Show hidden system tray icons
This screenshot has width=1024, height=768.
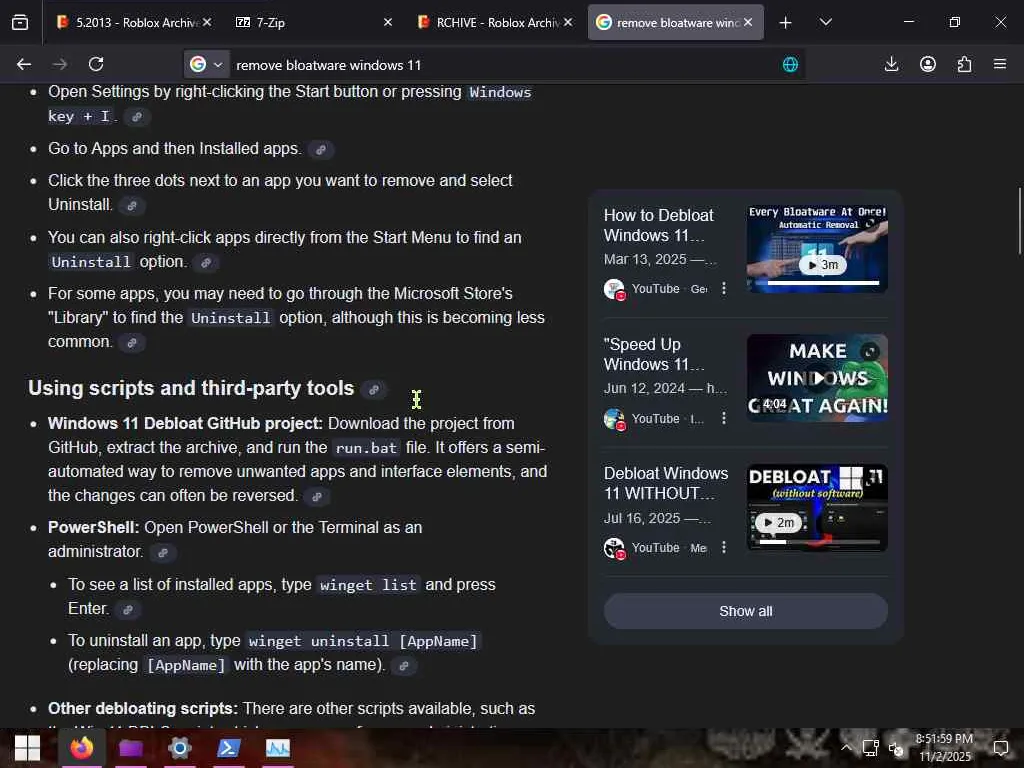pos(846,748)
